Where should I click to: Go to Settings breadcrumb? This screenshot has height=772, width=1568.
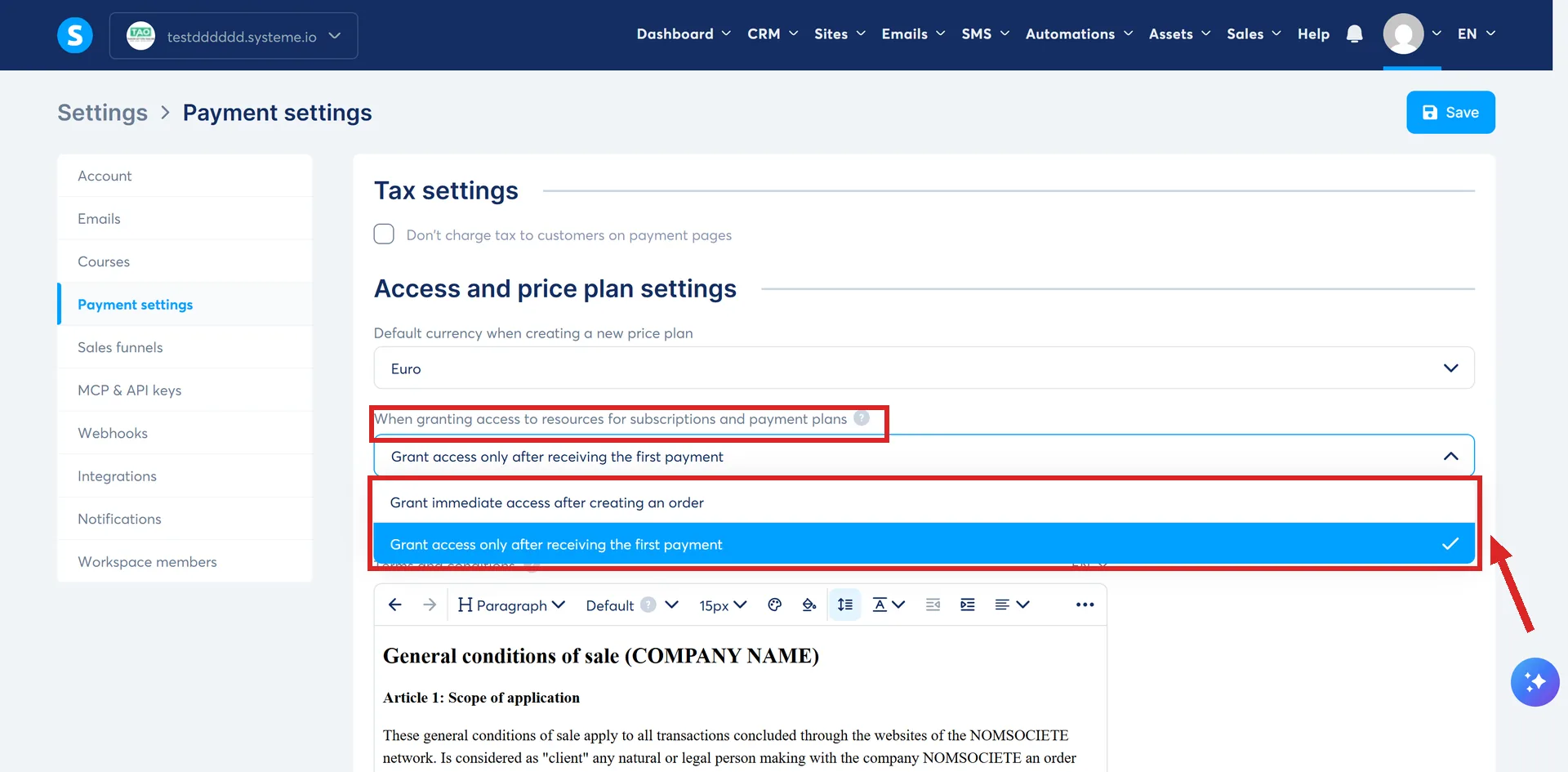tap(103, 112)
